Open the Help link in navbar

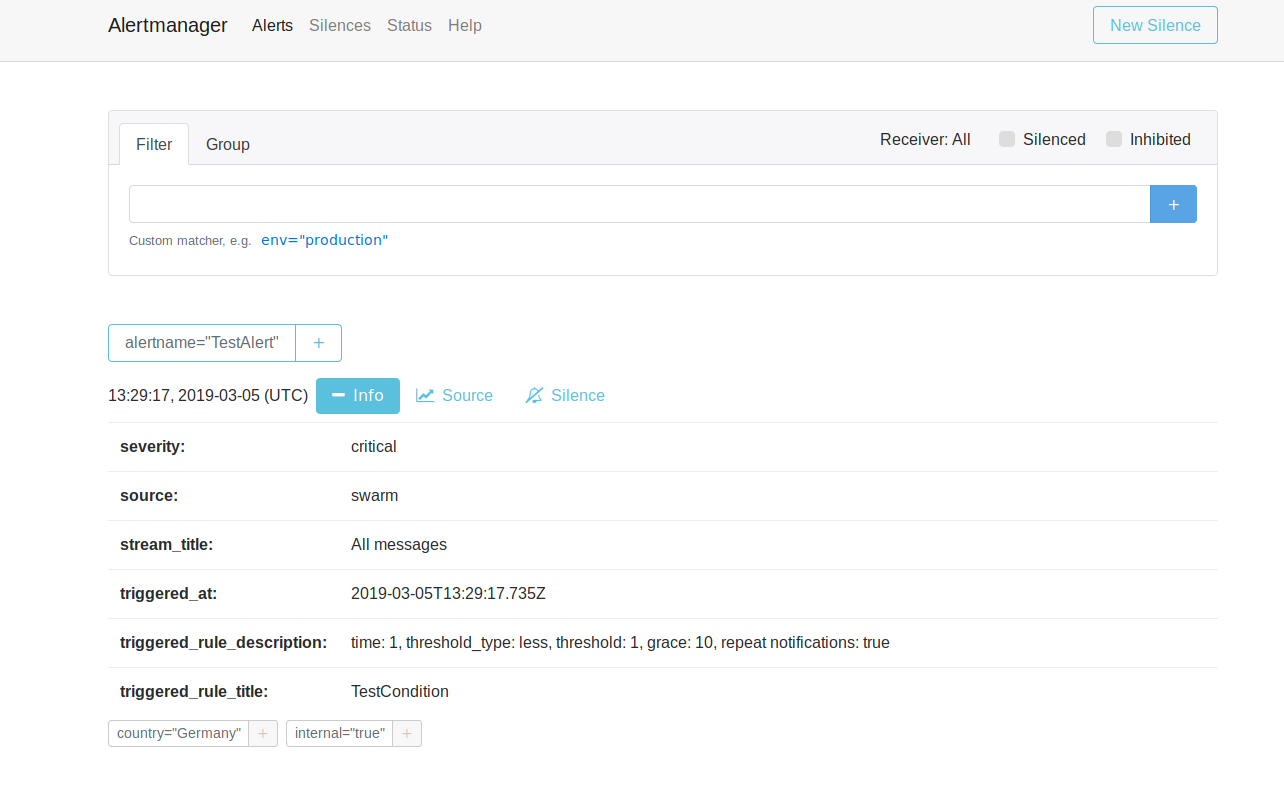[x=465, y=26]
